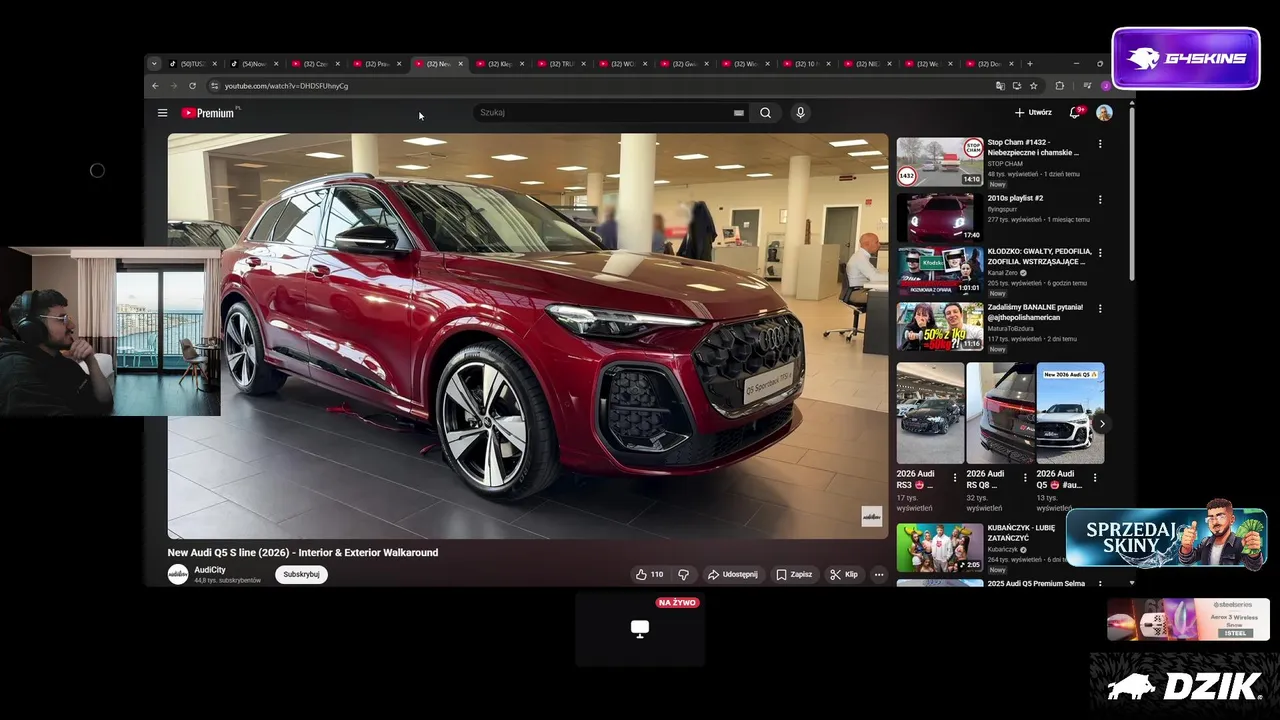Image resolution: width=1280 pixels, height=720 pixels.
Task: Close the active (32) New tab
Action: (460, 64)
